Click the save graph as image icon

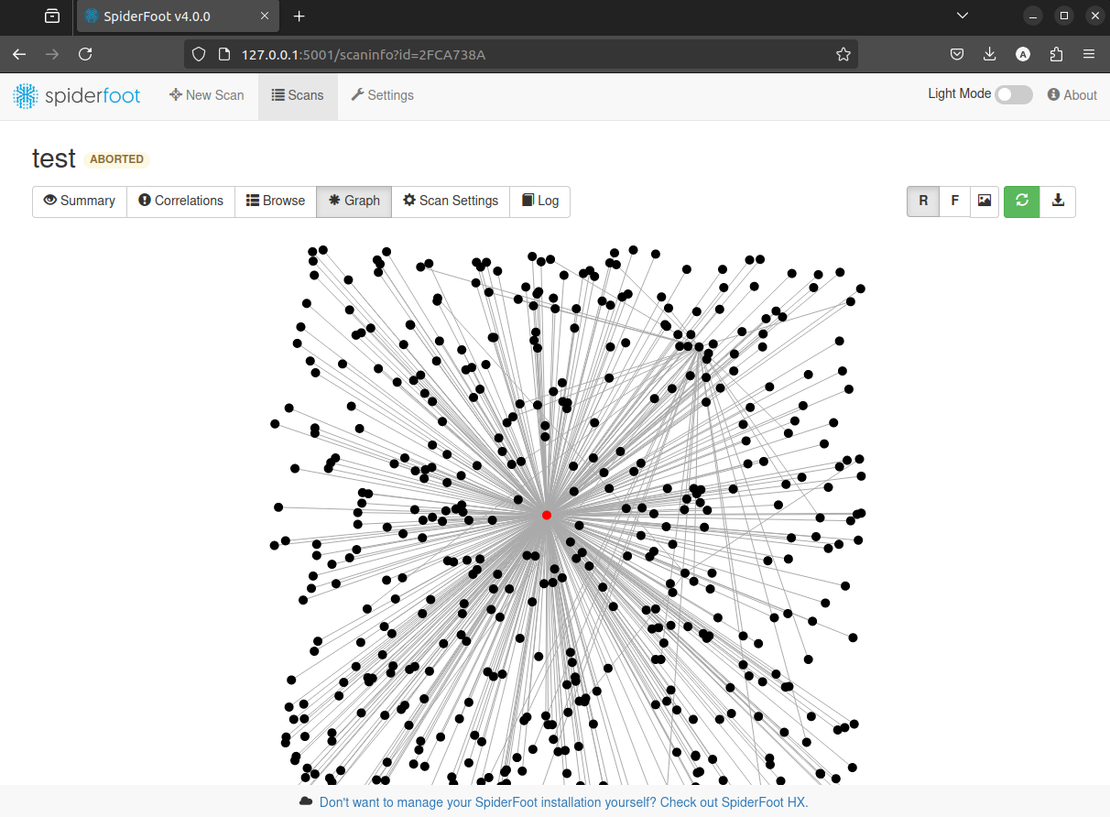click(x=984, y=201)
